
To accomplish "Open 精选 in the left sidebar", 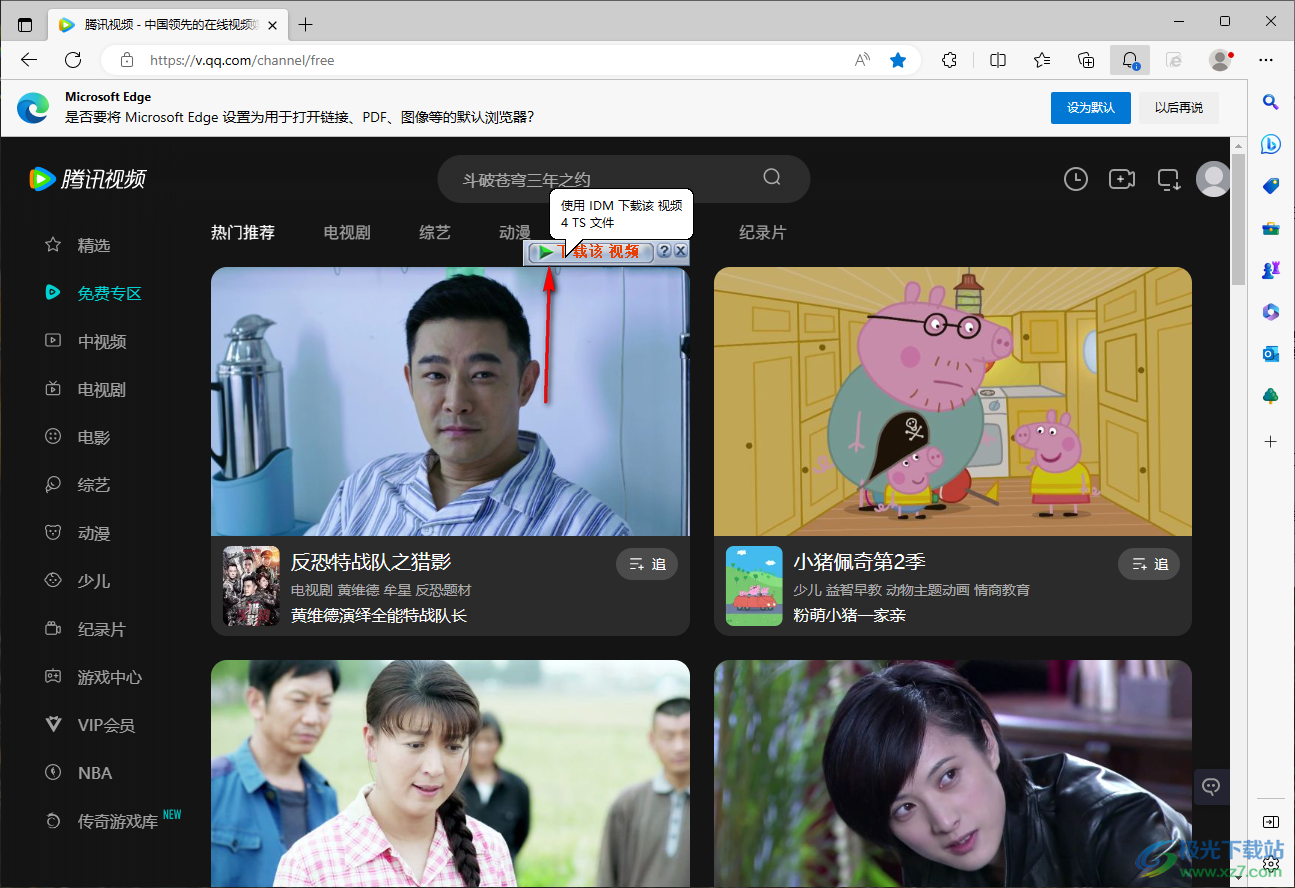I will pyautogui.click(x=94, y=245).
